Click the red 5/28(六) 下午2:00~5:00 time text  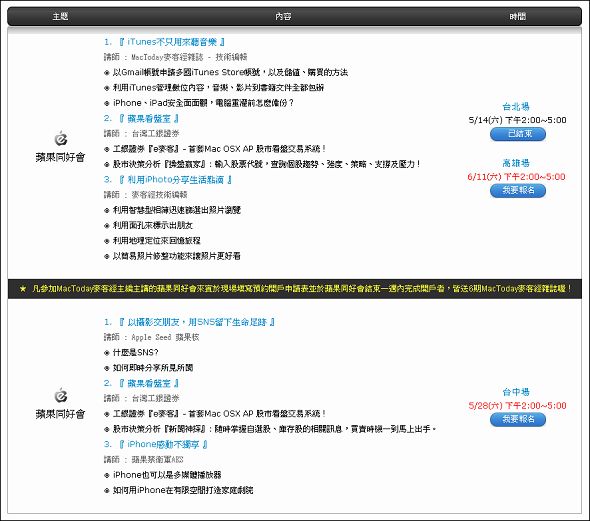[517, 406]
